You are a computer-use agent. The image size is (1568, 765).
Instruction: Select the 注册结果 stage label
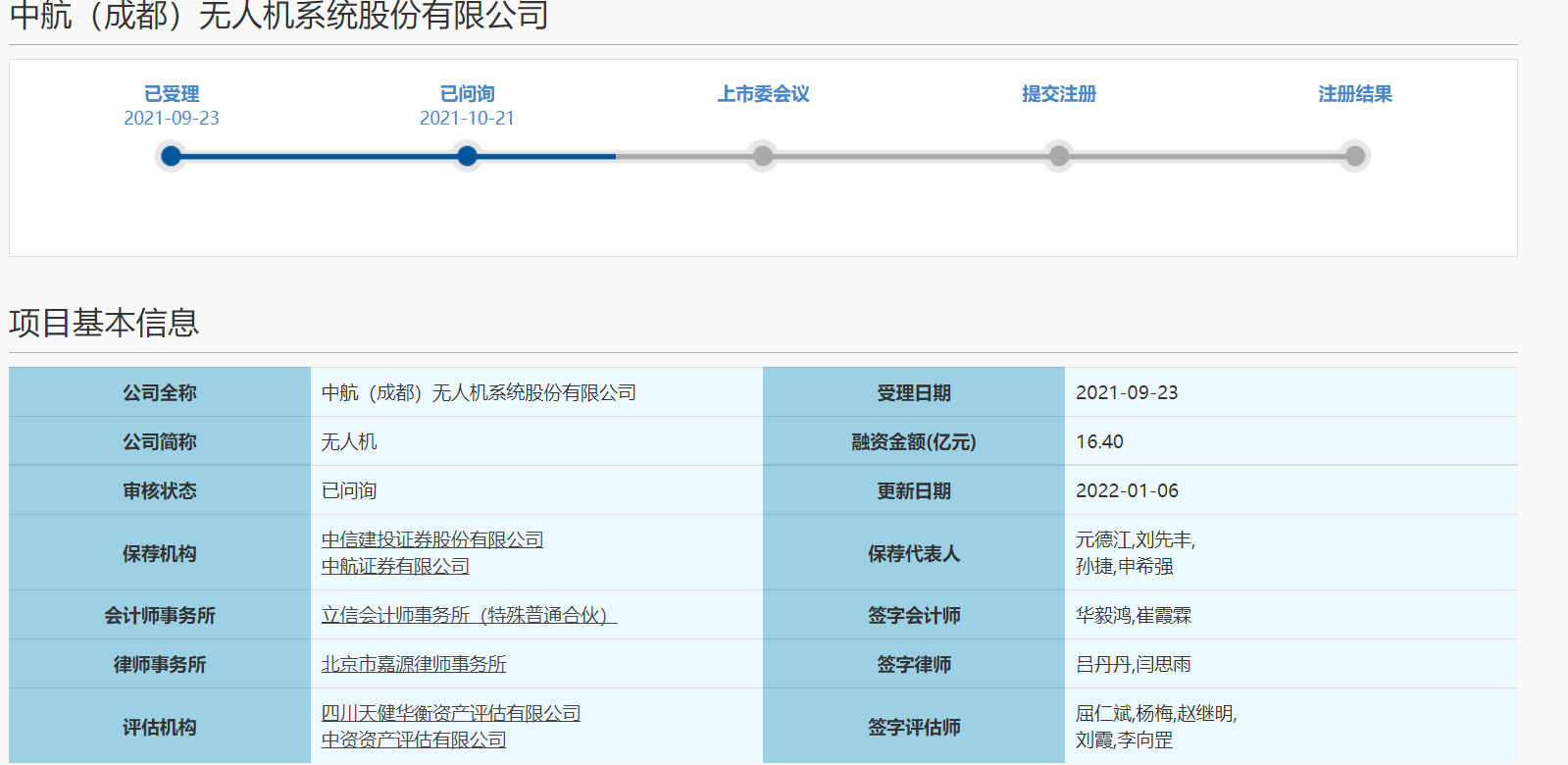[x=1355, y=94]
